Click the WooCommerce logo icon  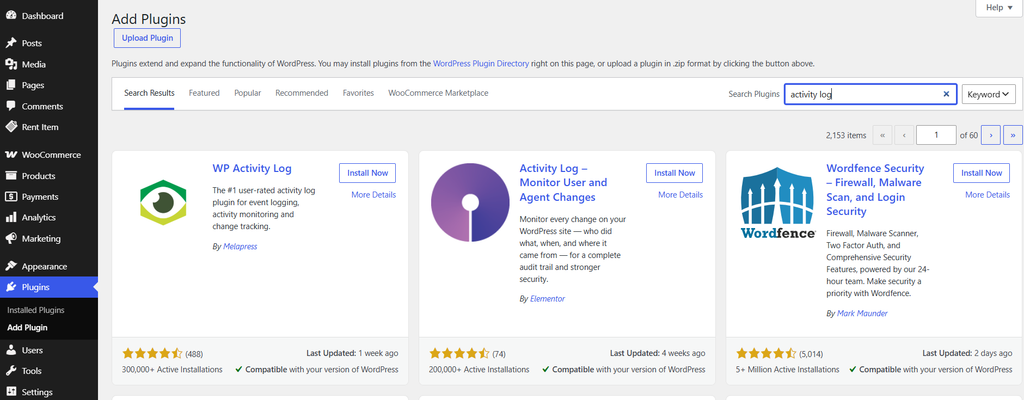point(10,155)
